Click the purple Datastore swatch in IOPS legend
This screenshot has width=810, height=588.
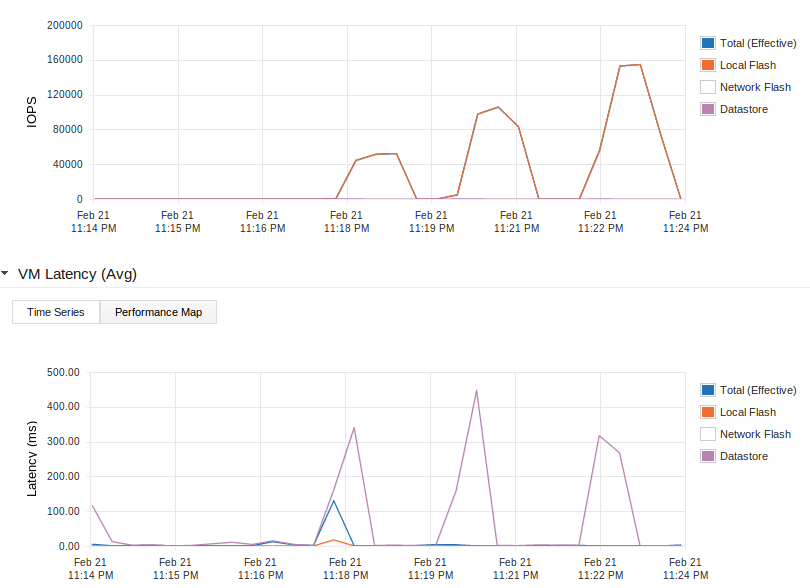pos(708,109)
